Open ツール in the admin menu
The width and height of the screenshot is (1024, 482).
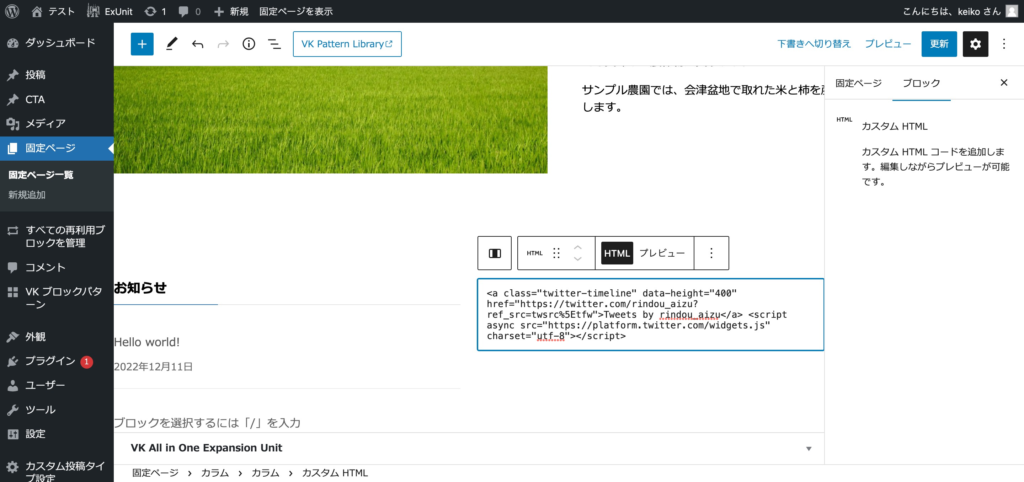pos(57,410)
